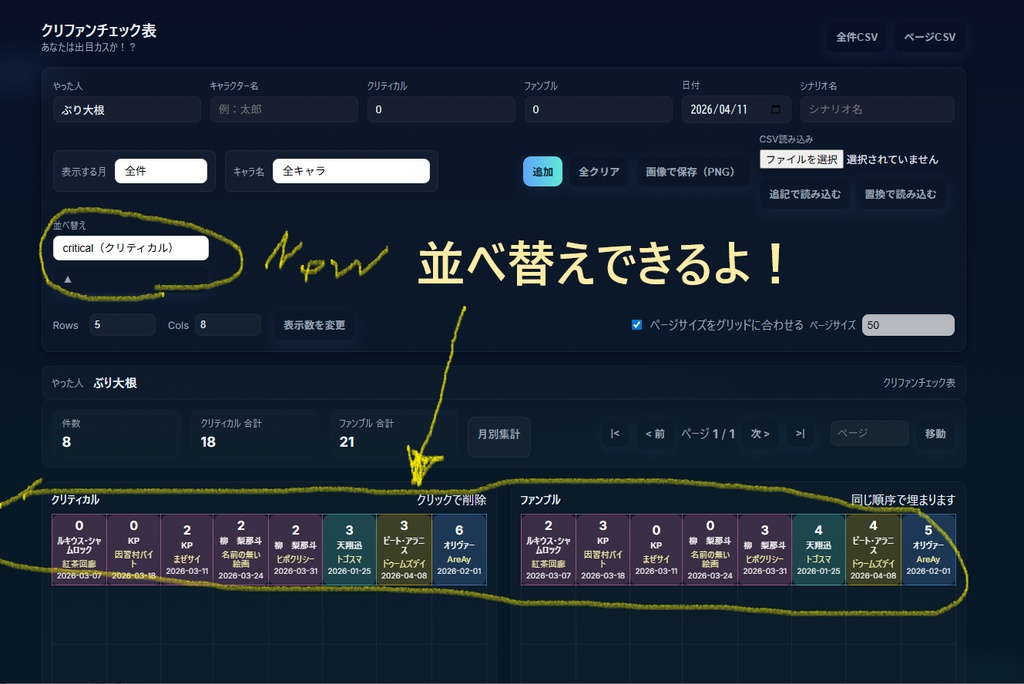The width and height of the screenshot is (1024, 684).
Task: Delete critical cell 名前の無い絵画
Action: pyautogui.click(x=241, y=549)
